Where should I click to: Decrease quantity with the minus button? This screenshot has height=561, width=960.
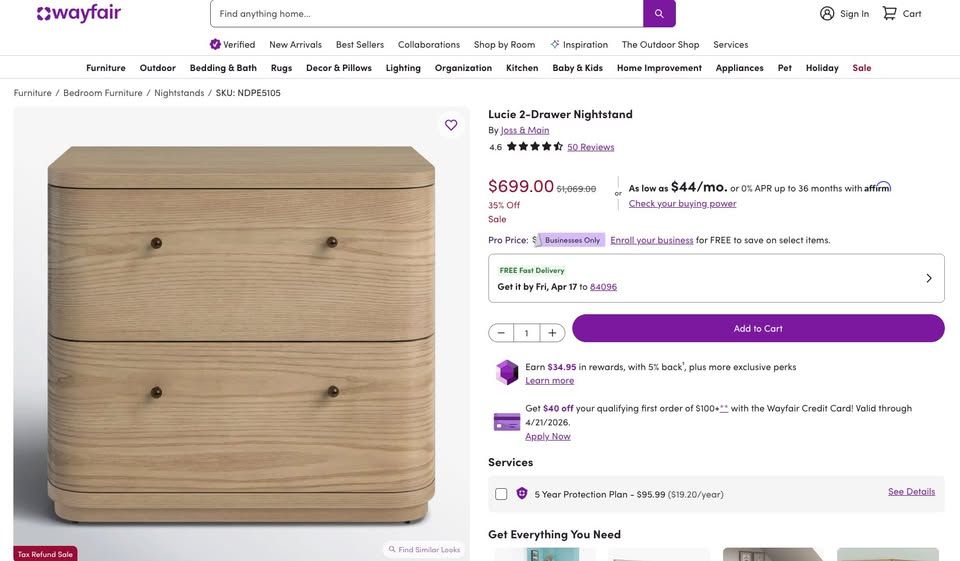501,333
